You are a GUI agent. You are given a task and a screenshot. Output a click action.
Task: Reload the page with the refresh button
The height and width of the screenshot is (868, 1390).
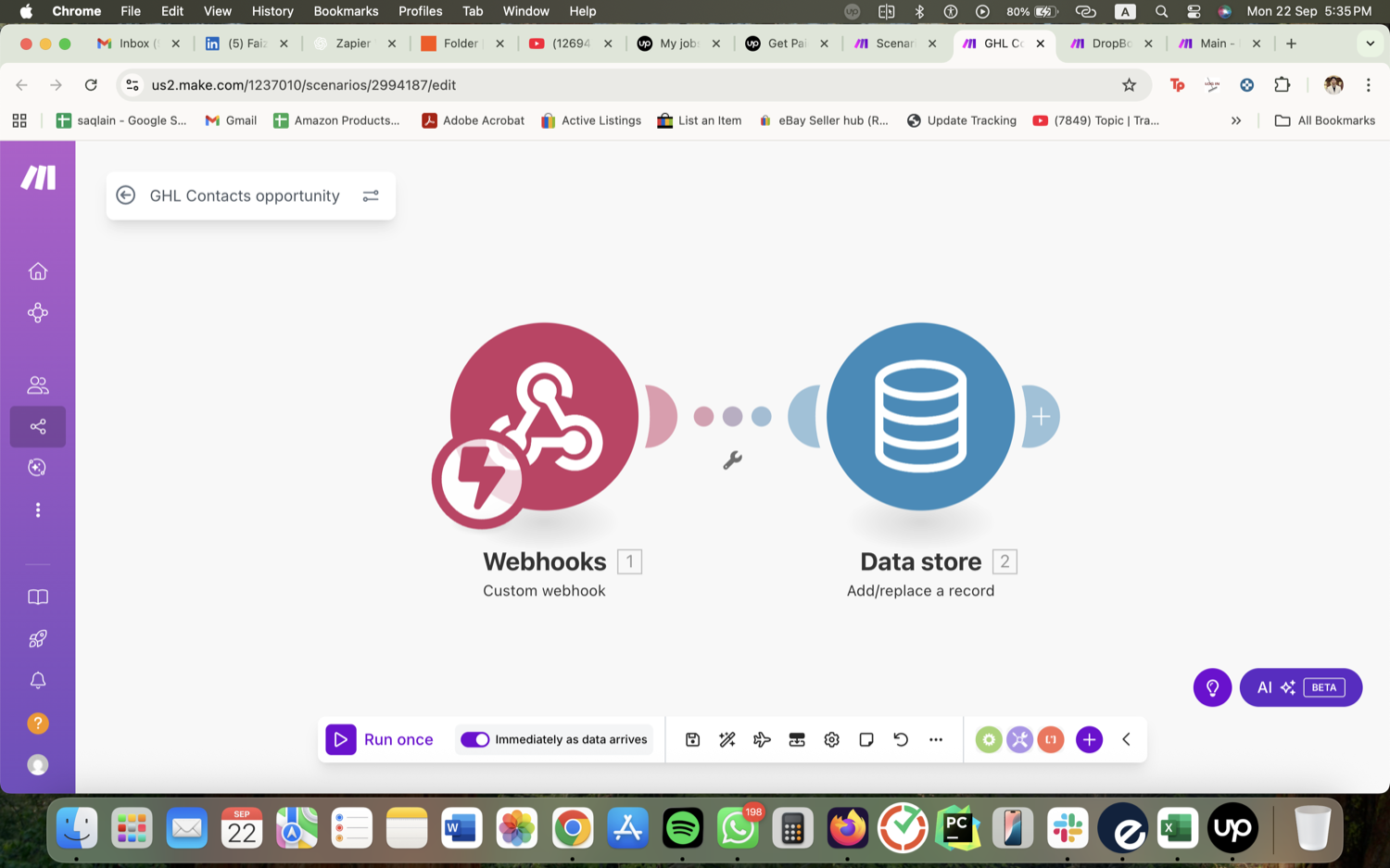(x=91, y=85)
